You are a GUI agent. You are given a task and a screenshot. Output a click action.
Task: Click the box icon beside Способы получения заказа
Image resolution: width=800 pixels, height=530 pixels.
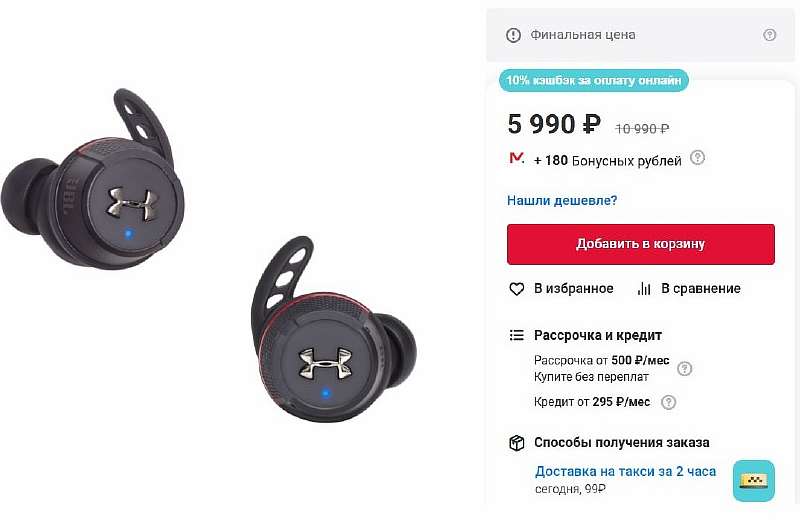coord(516,443)
